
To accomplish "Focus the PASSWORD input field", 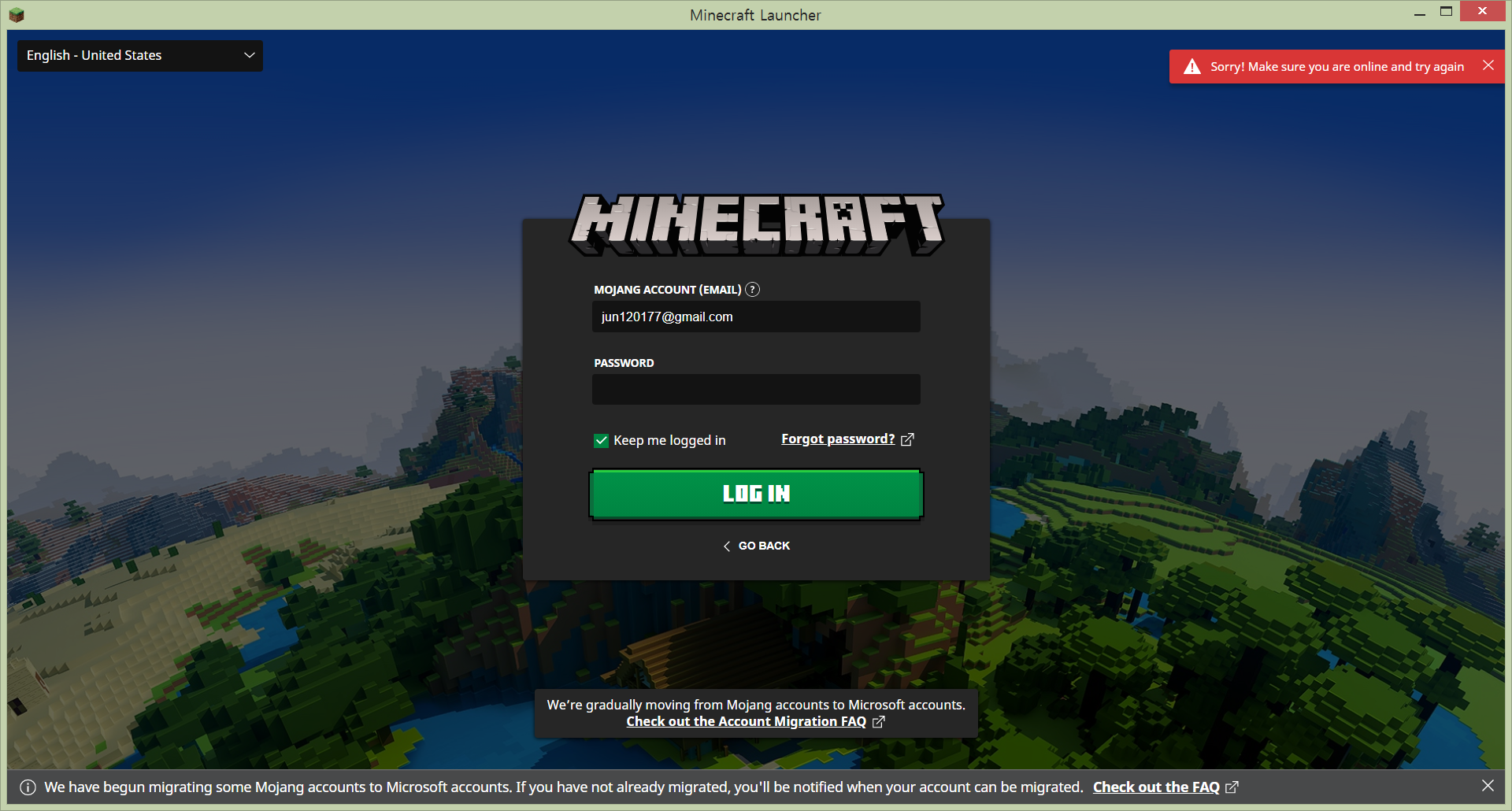I will 756,390.
